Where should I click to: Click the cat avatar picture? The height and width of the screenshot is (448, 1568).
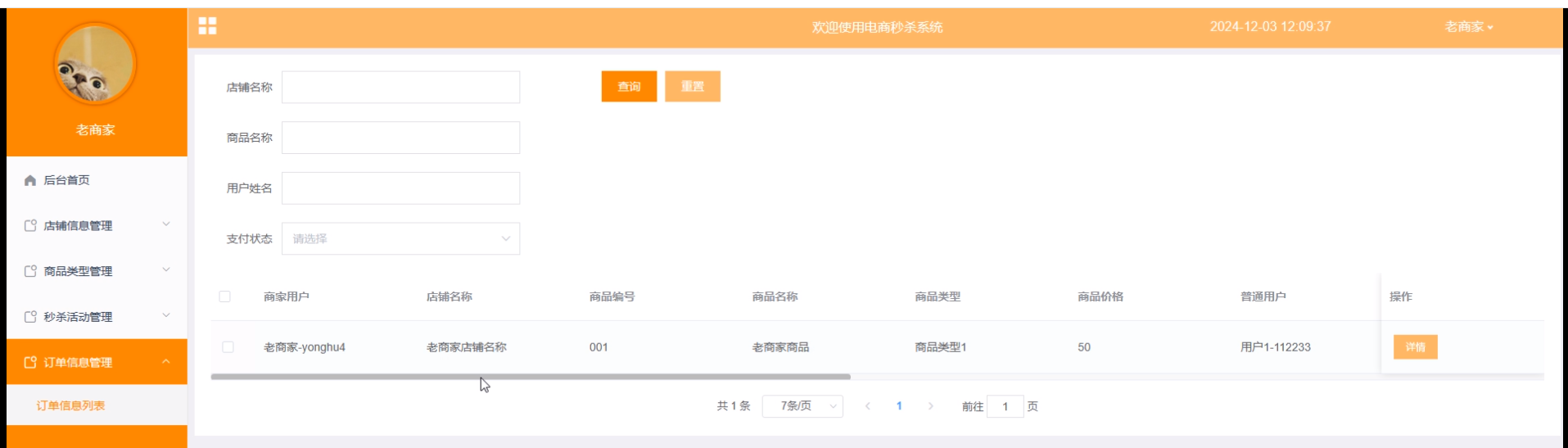coord(95,64)
